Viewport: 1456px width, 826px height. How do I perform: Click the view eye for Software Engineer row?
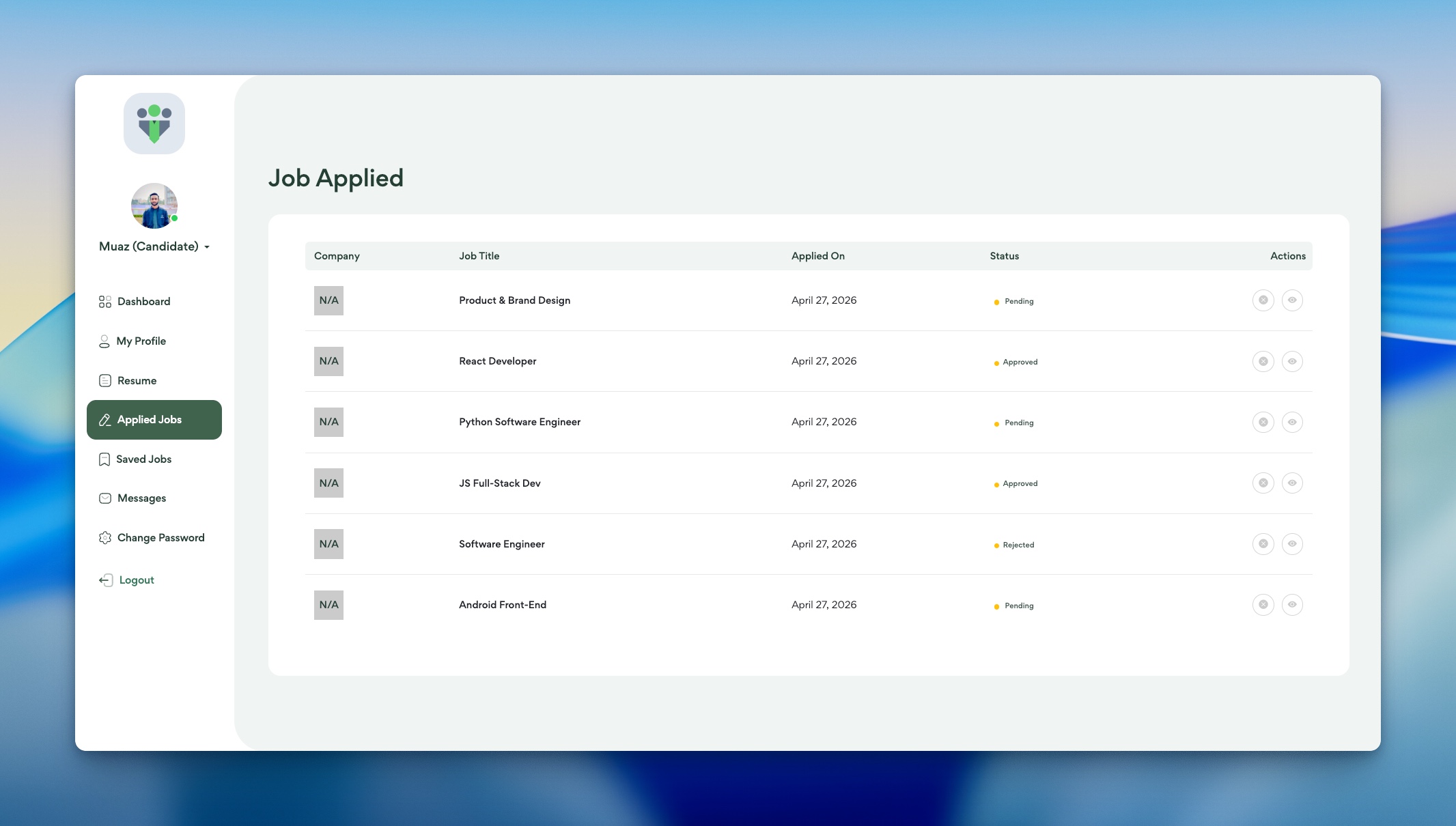click(1291, 544)
